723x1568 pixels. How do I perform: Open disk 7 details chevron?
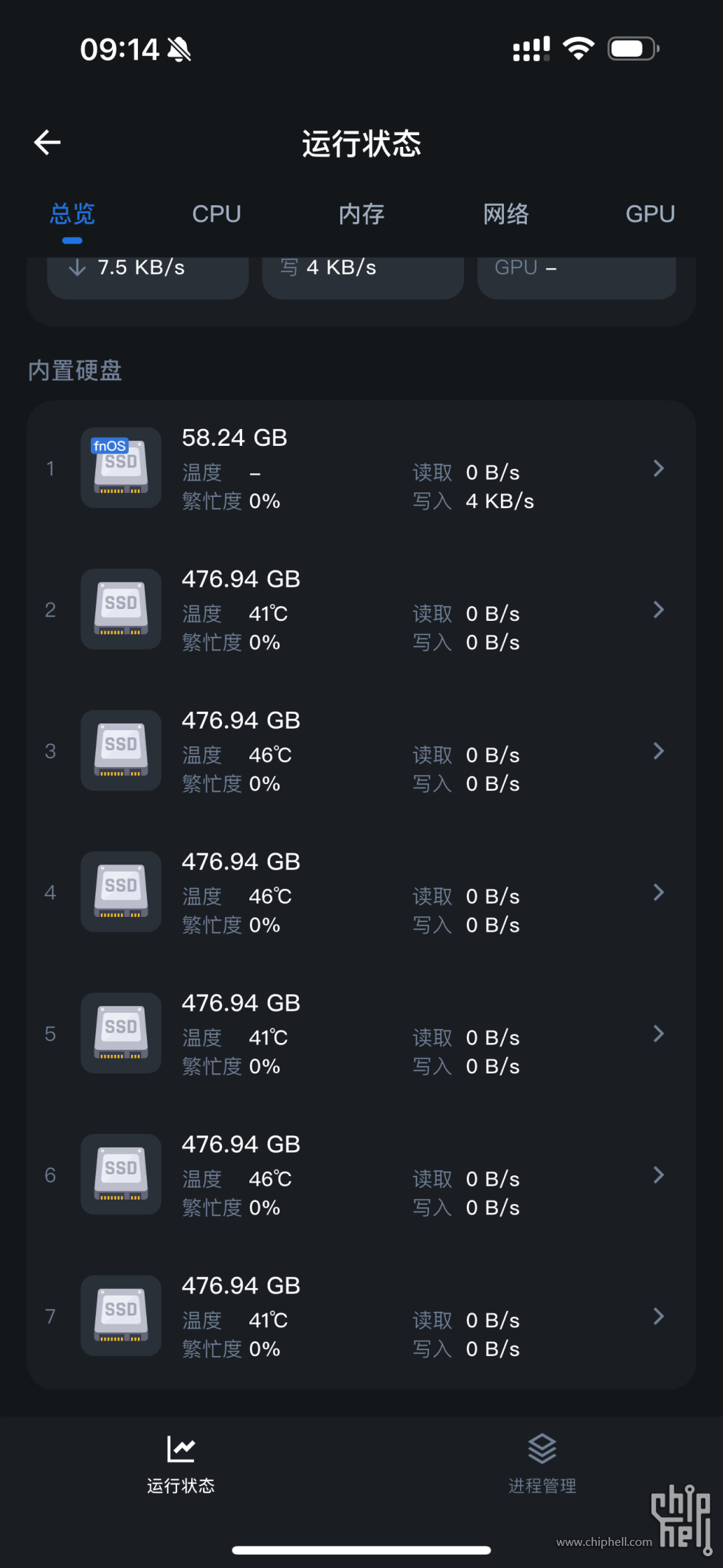(659, 1316)
